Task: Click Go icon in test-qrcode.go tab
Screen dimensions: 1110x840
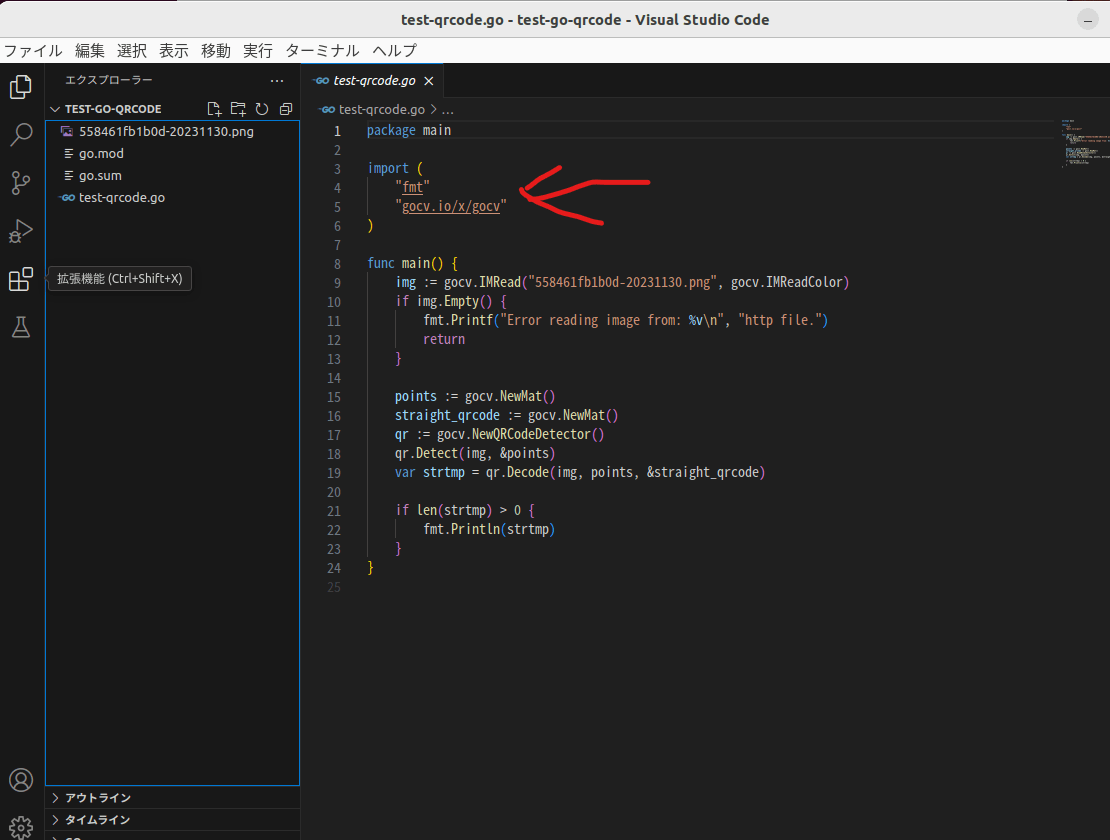Action: 321,81
